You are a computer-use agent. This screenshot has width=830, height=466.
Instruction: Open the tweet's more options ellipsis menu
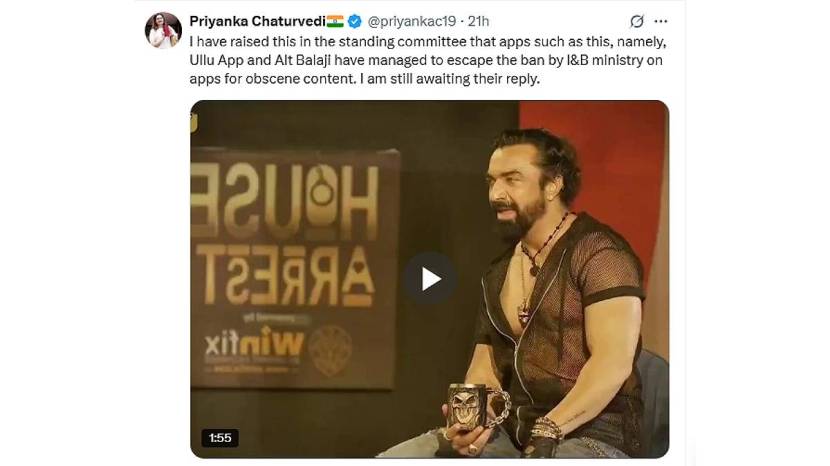[x=661, y=21]
